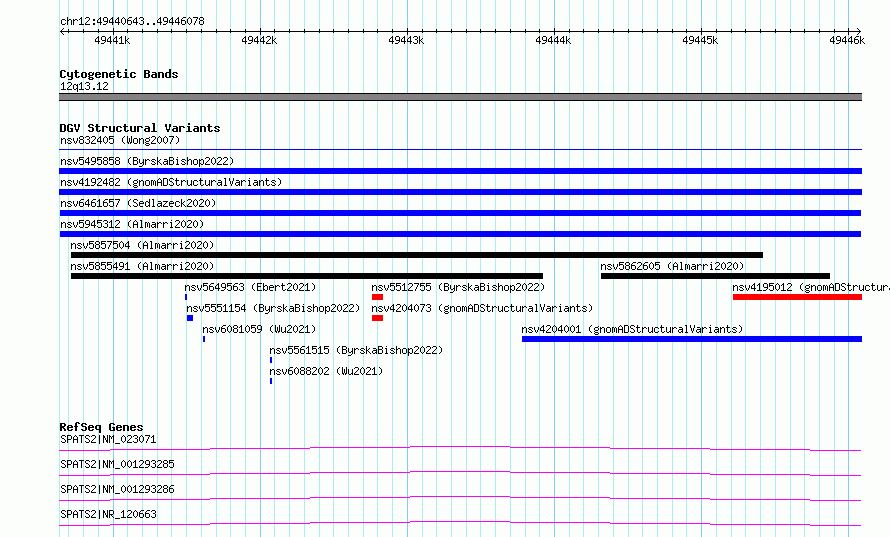Click the nsv4195012 red variant bar
Viewport: 890px width, 537px height.
tap(797, 297)
